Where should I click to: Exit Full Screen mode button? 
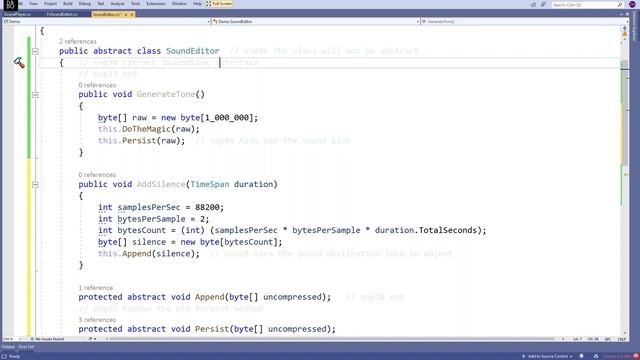coord(219,4)
